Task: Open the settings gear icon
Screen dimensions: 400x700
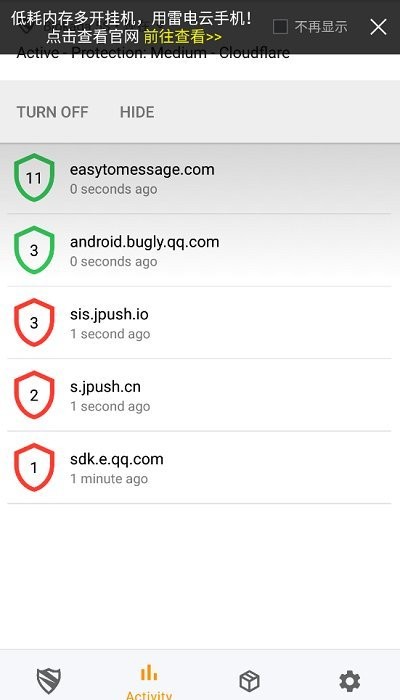Action: pyautogui.click(x=350, y=681)
